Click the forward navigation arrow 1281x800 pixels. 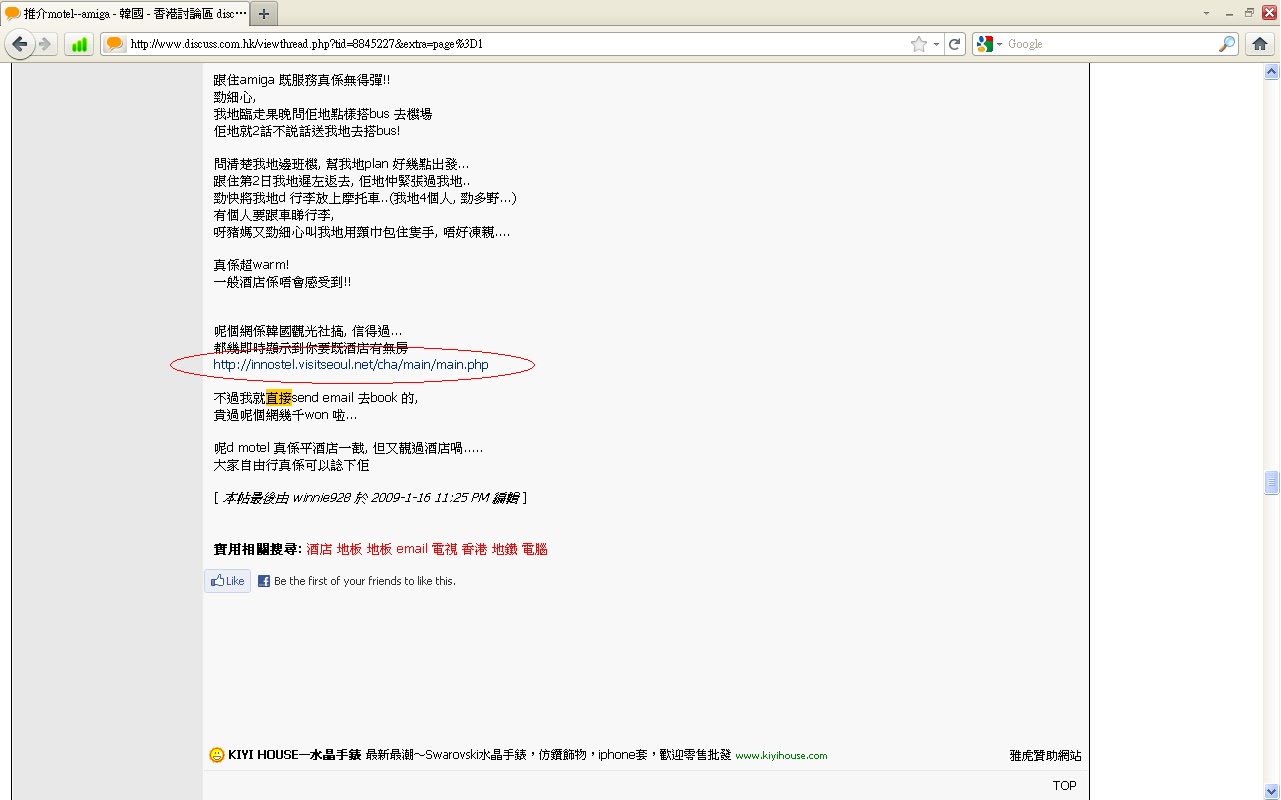click(44, 43)
